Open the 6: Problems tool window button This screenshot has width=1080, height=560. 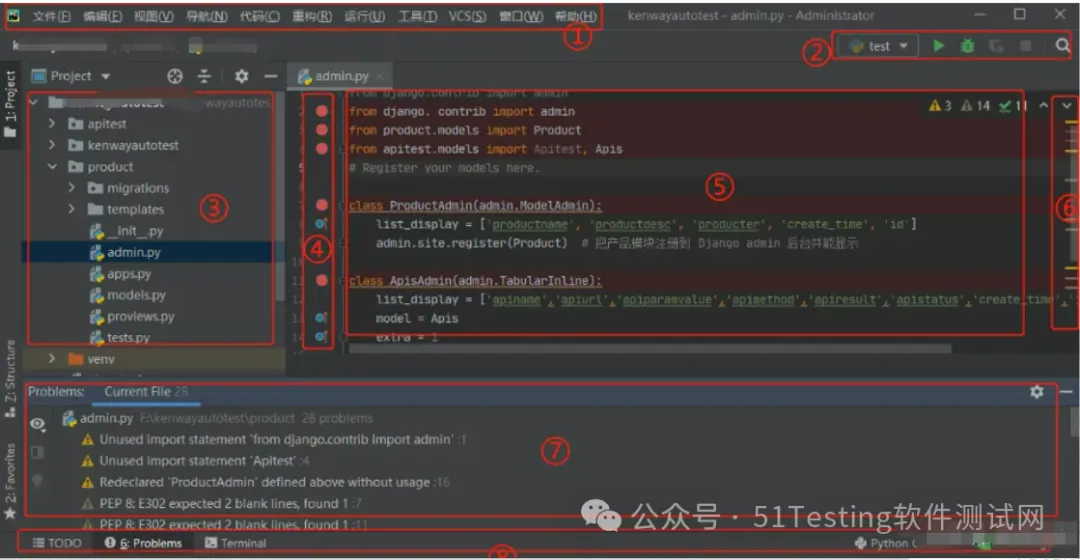143,543
